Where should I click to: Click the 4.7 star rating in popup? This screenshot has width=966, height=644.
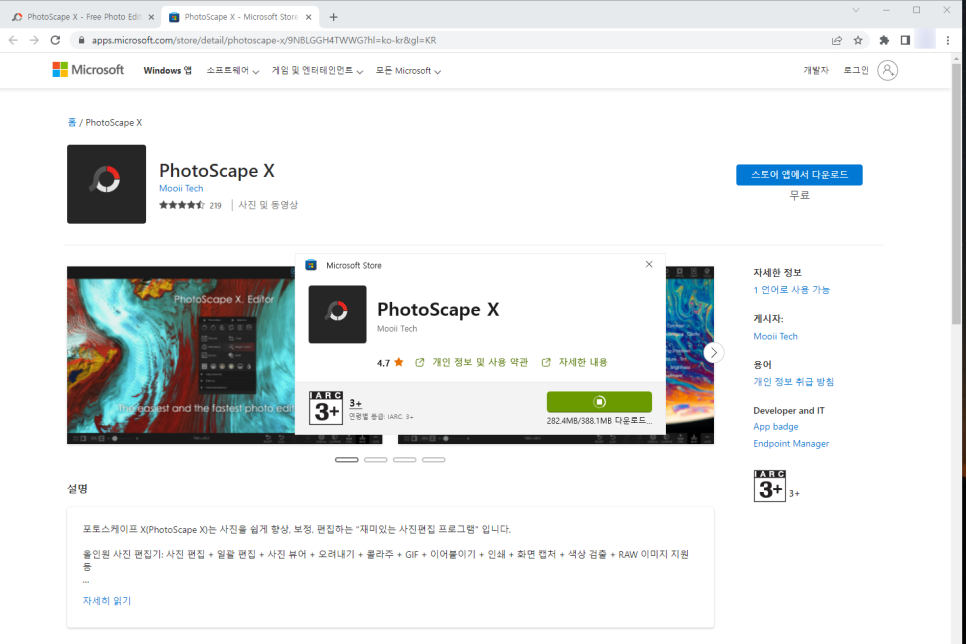pos(390,362)
